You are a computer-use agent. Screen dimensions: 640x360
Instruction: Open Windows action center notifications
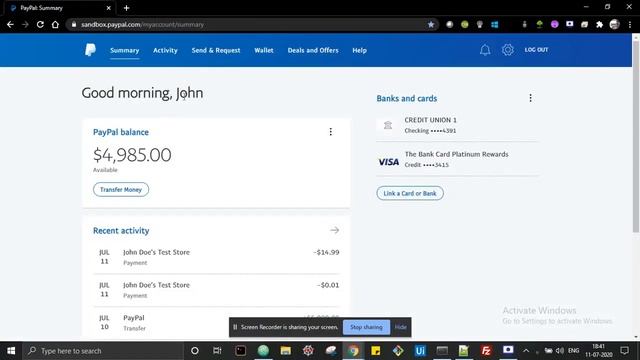[x=624, y=351]
